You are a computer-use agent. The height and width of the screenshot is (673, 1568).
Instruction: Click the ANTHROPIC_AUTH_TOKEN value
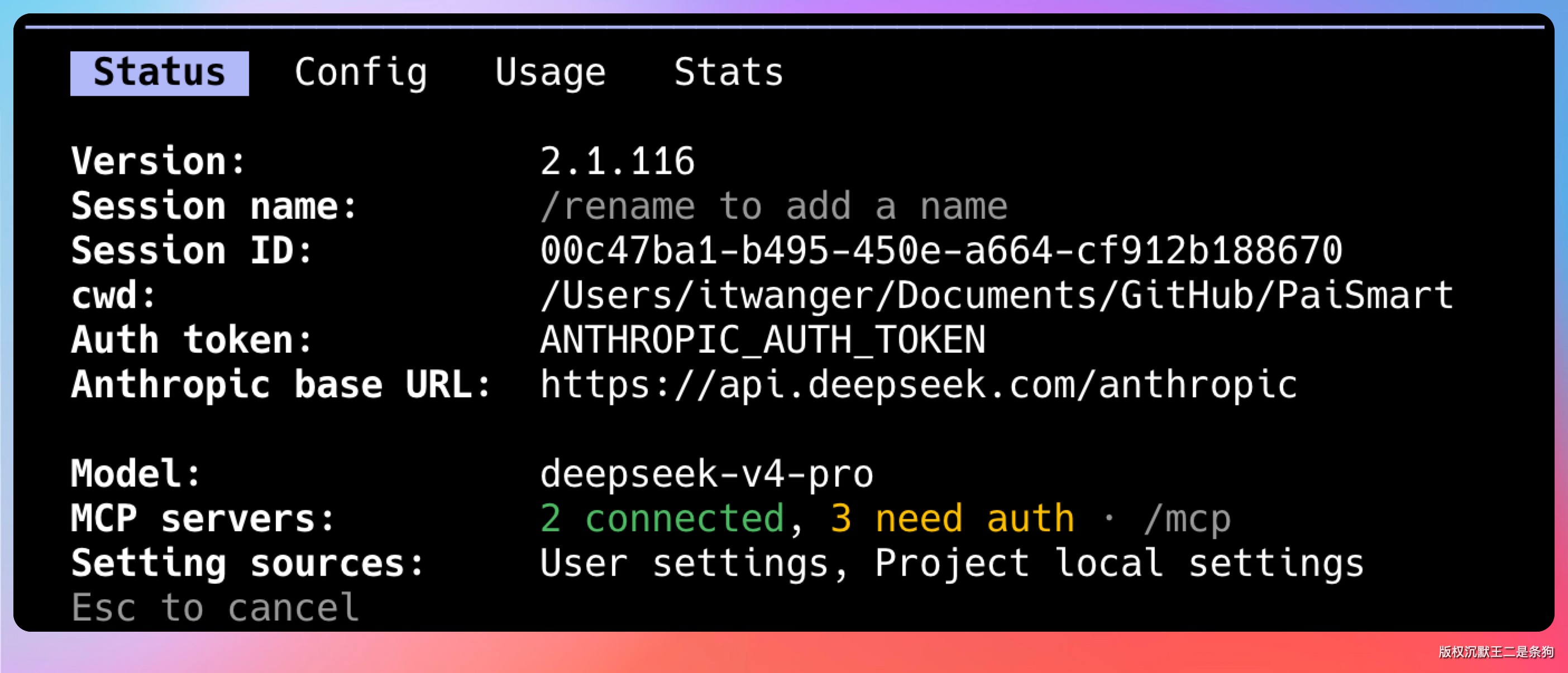[762, 340]
